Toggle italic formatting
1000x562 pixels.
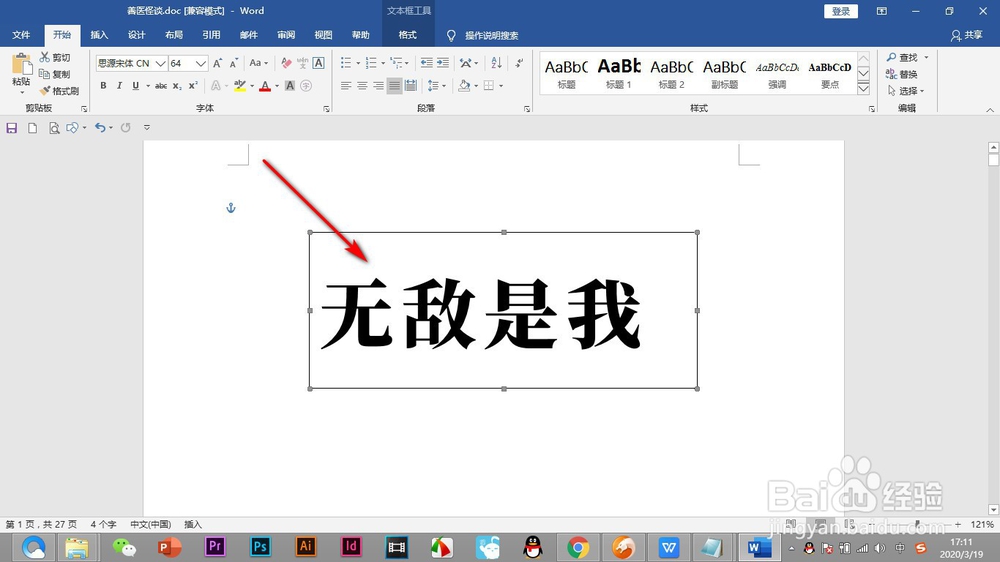(119, 85)
